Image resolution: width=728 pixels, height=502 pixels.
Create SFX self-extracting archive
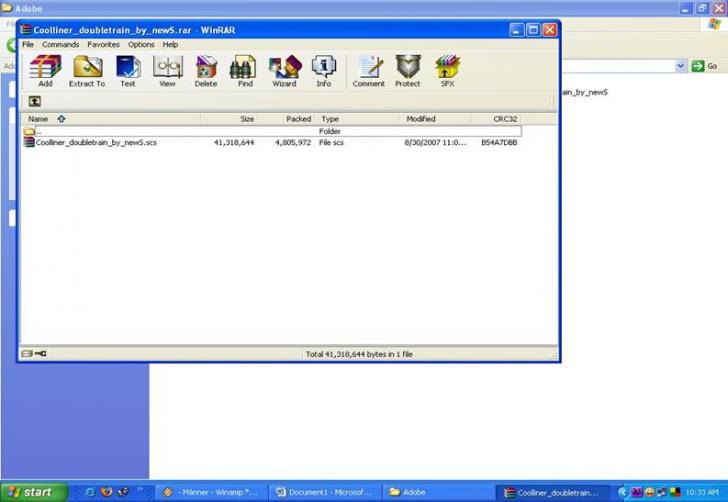[447, 70]
